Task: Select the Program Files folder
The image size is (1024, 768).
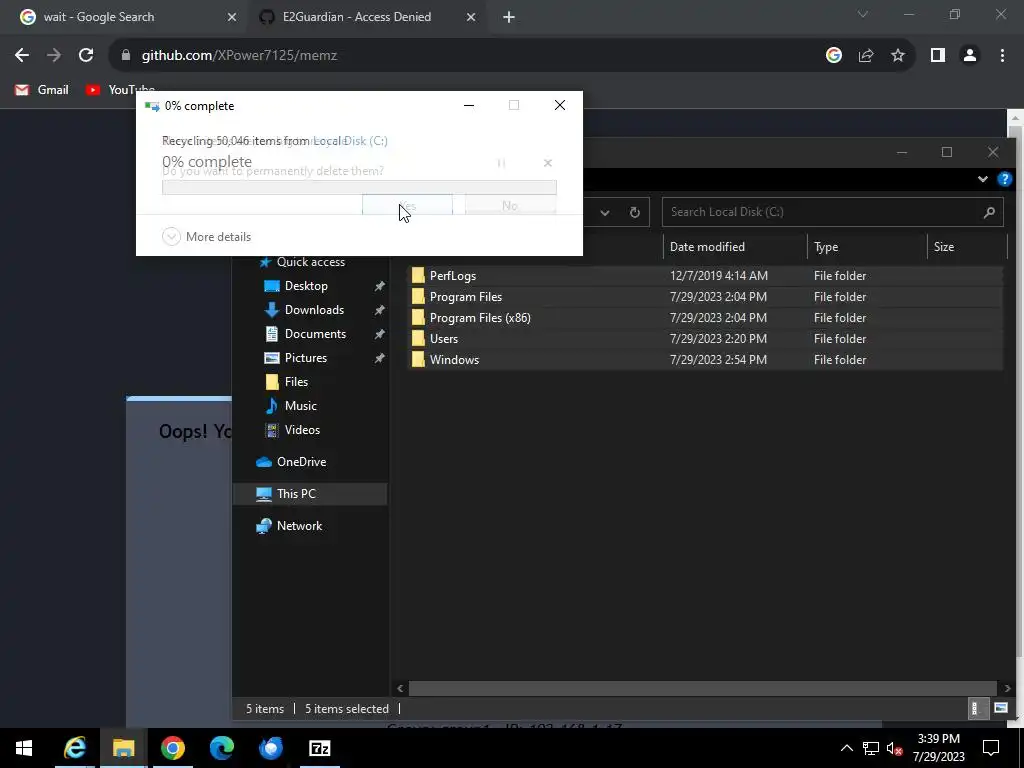Action: pos(705,296)
